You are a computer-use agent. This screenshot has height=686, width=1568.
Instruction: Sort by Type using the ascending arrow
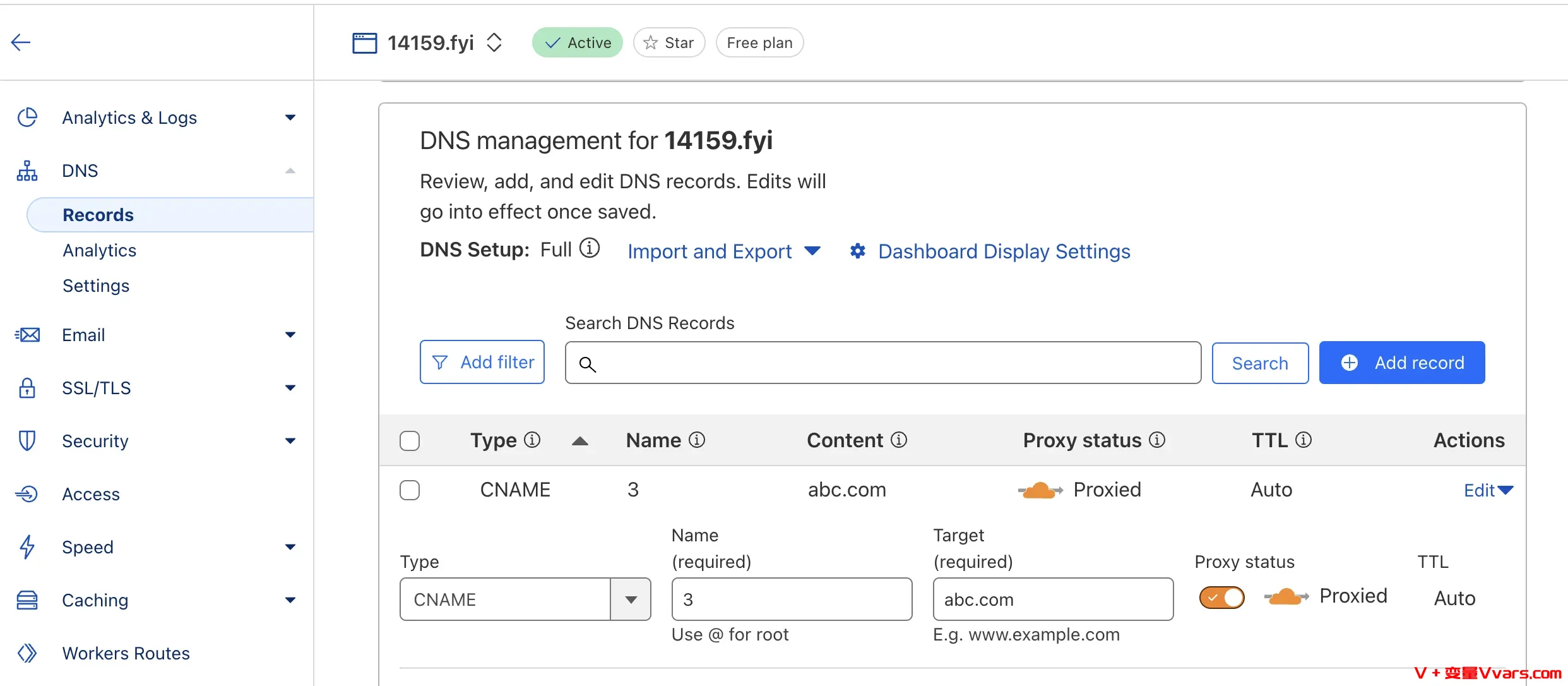[x=580, y=441]
